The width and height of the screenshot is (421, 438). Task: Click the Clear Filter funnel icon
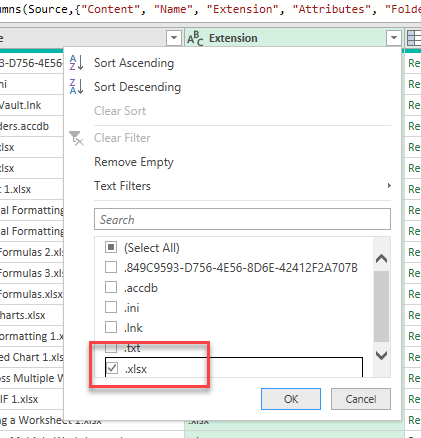76,138
